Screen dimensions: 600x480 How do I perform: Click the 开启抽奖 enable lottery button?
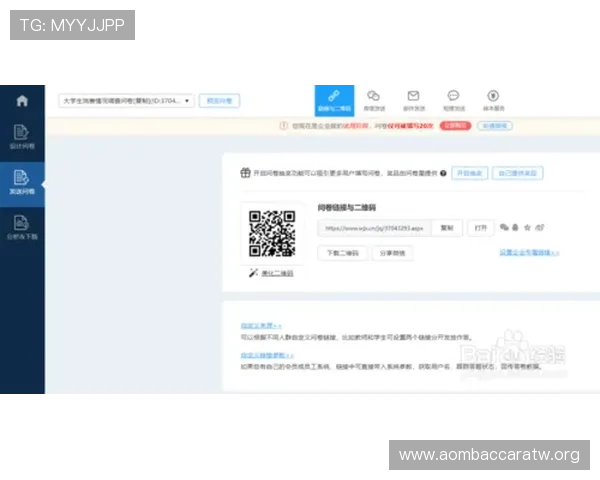470,173
